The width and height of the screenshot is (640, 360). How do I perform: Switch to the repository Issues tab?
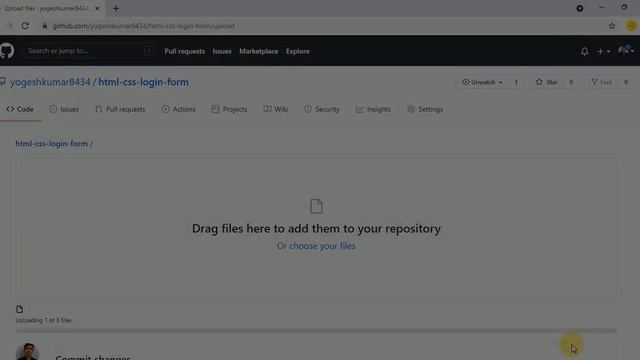tap(64, 109)
